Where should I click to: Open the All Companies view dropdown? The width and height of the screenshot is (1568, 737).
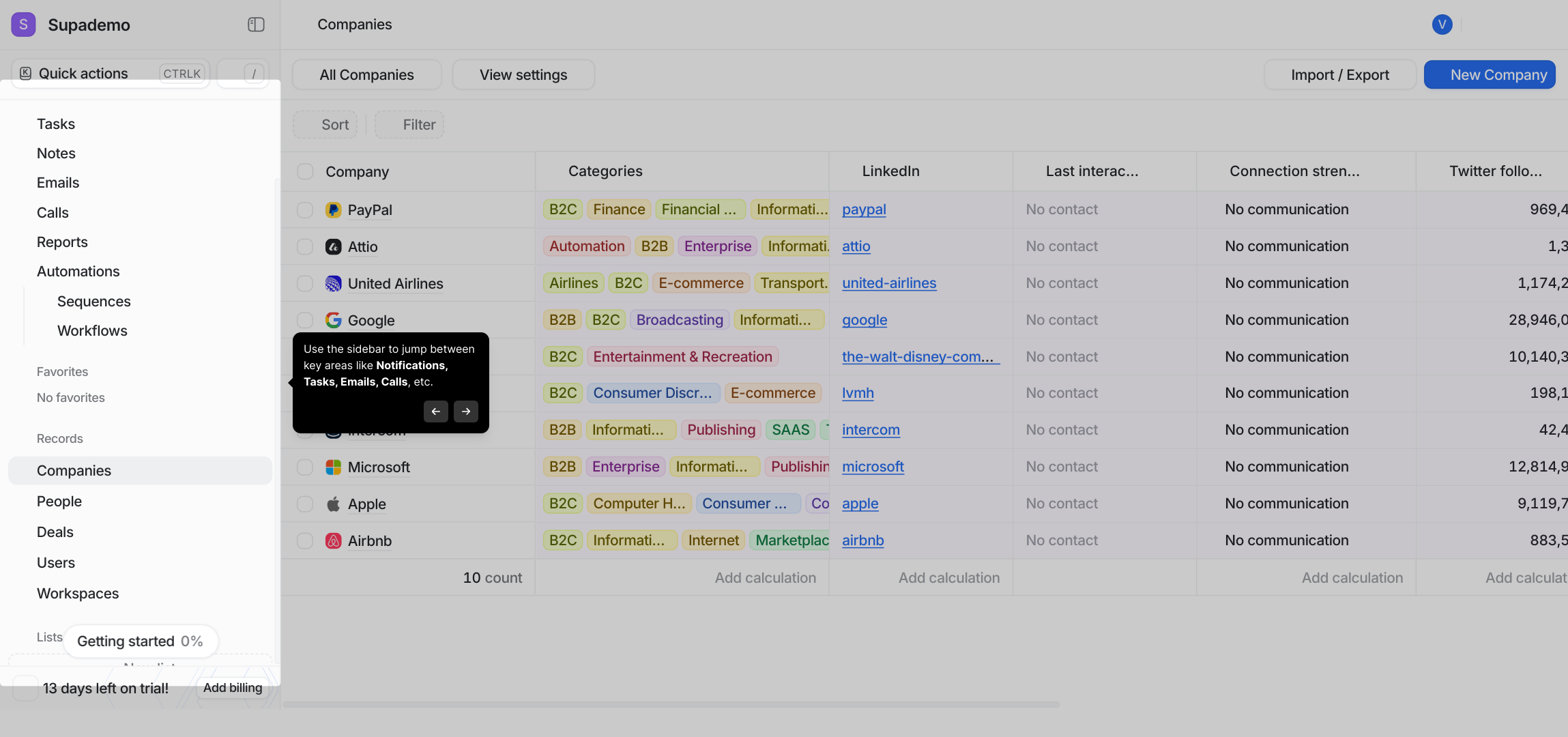click(x=367, y=74)
